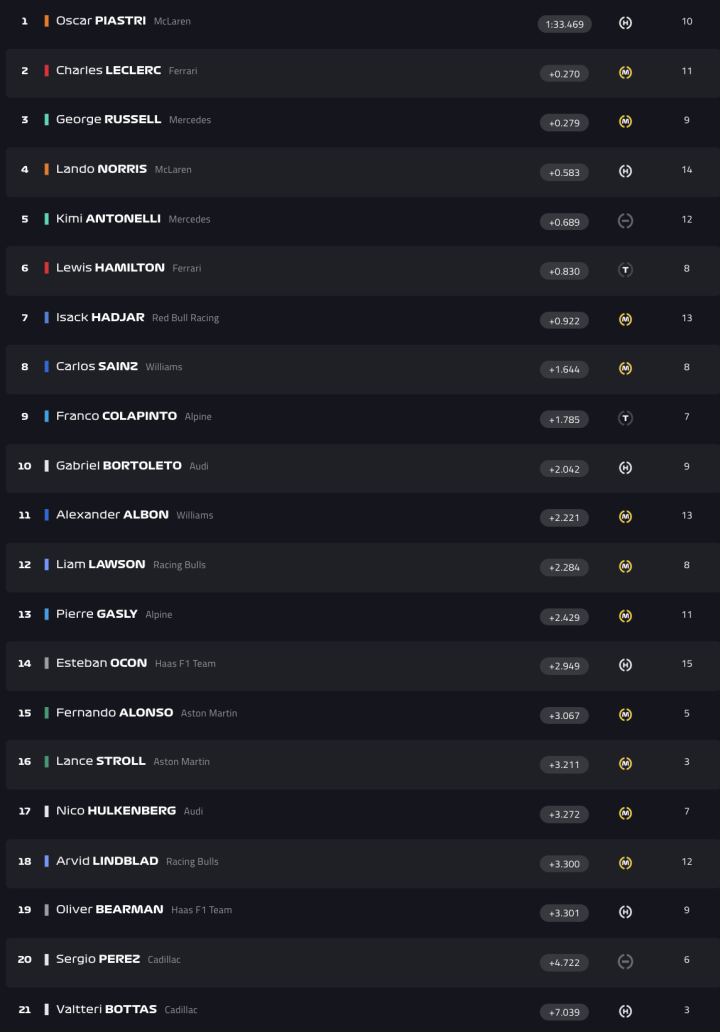720x1032 pixels.
Task: Click the lap count 15 in Ocon's row
Action: (x=687, y=664)
